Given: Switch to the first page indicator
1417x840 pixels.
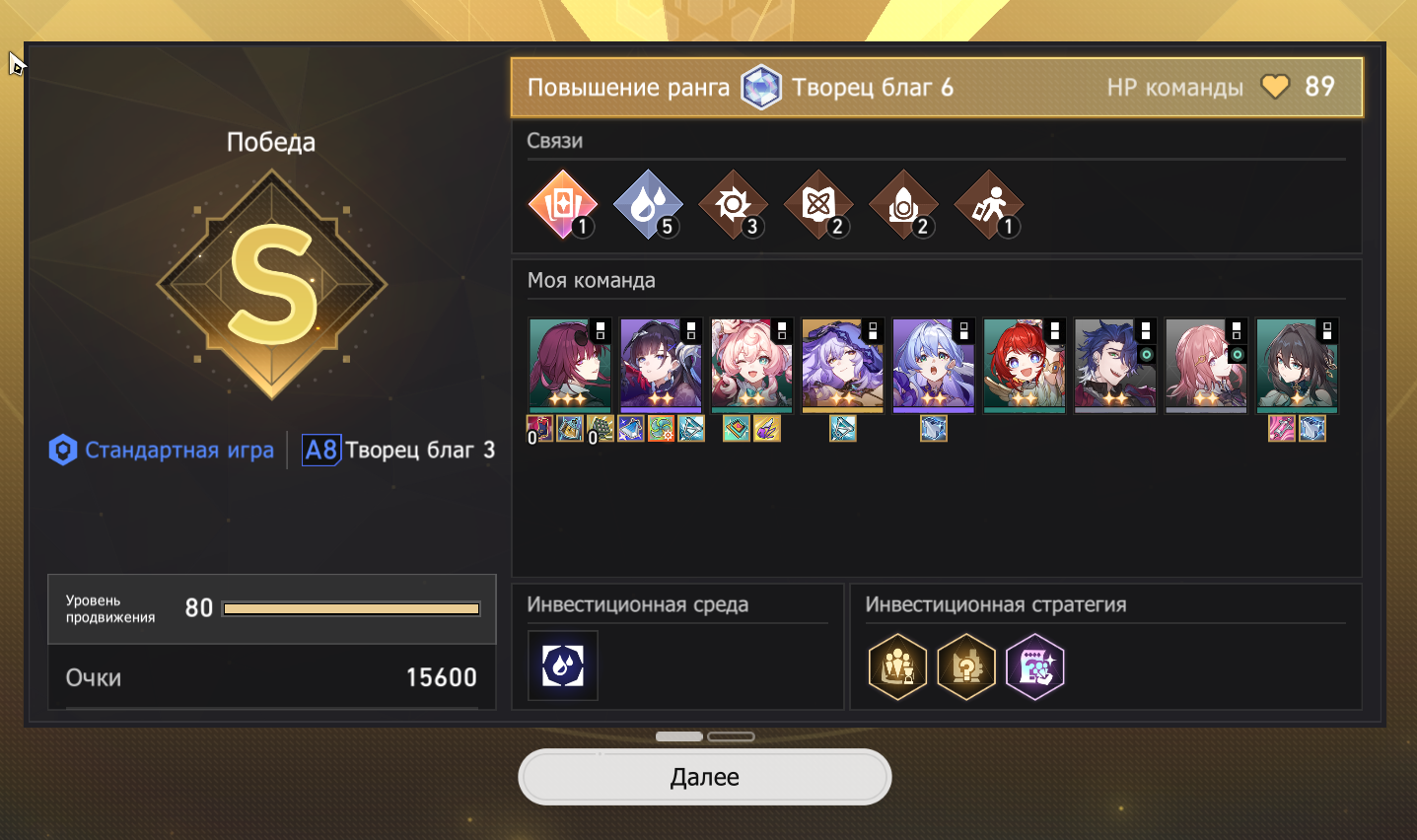Looking at the screenshot, I should [x=679, y=736].
